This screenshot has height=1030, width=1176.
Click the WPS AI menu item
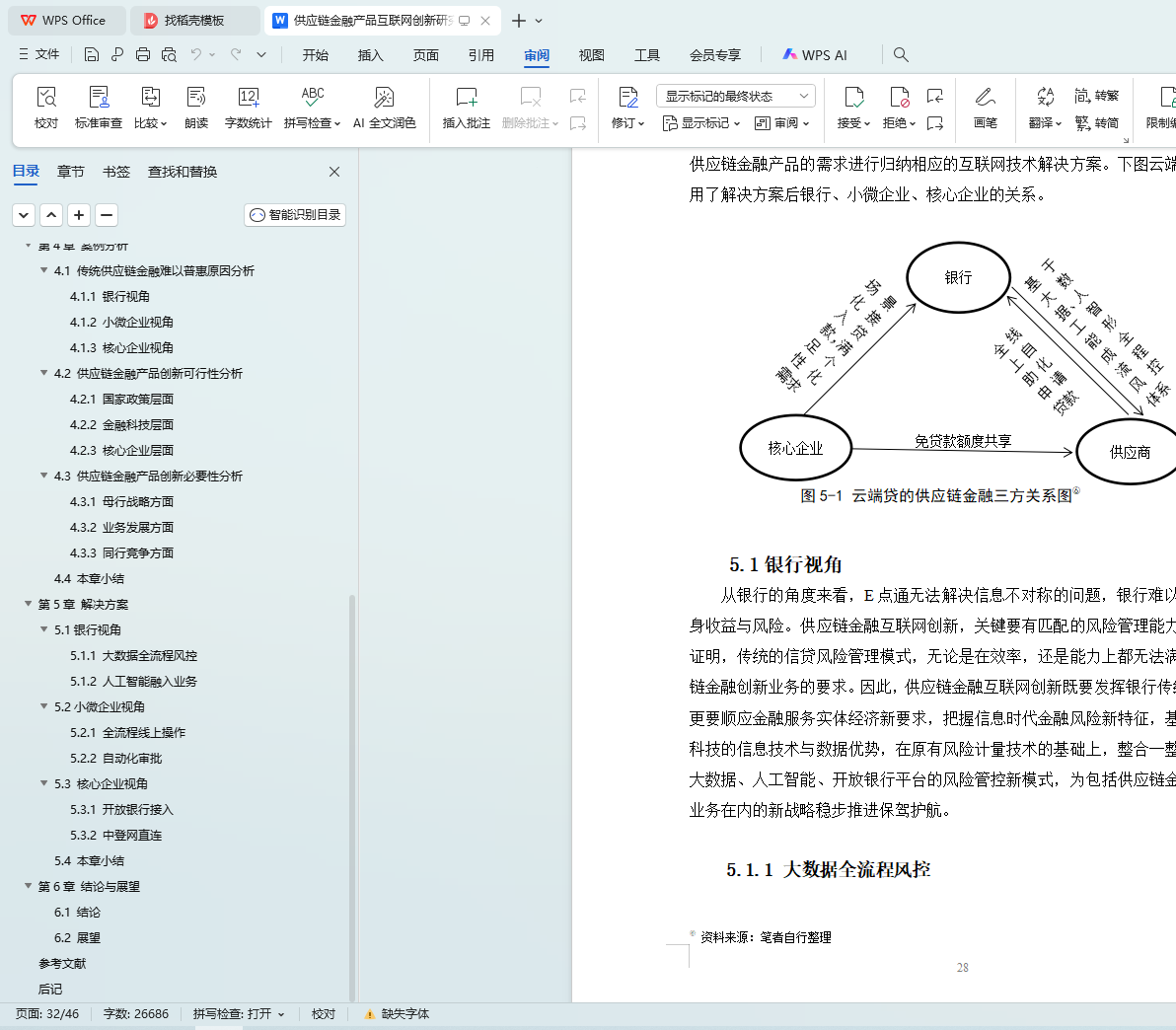[x=815, y=55]
